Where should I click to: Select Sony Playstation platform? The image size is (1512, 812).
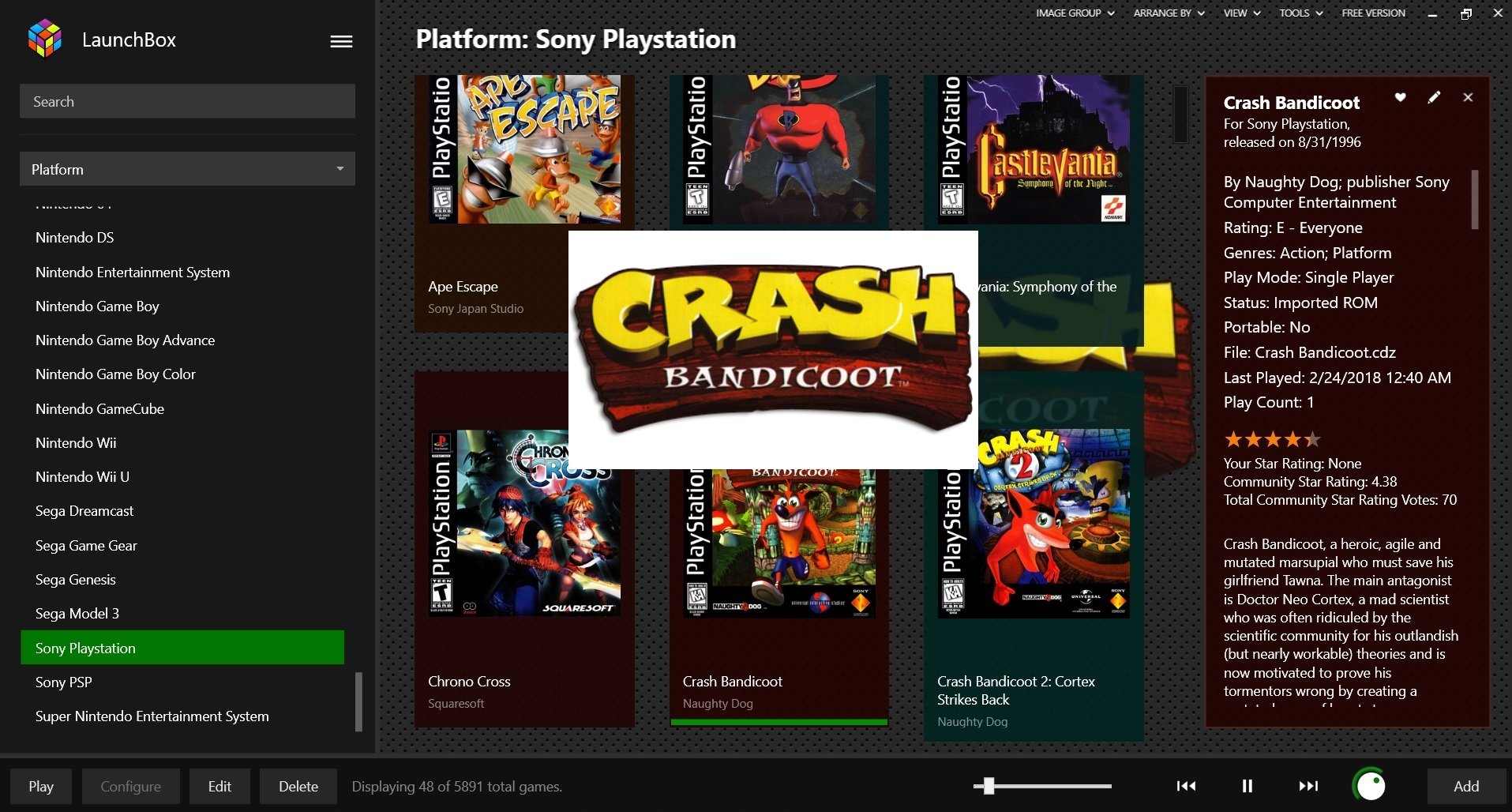pyautogui.click(x=182, y=648)
